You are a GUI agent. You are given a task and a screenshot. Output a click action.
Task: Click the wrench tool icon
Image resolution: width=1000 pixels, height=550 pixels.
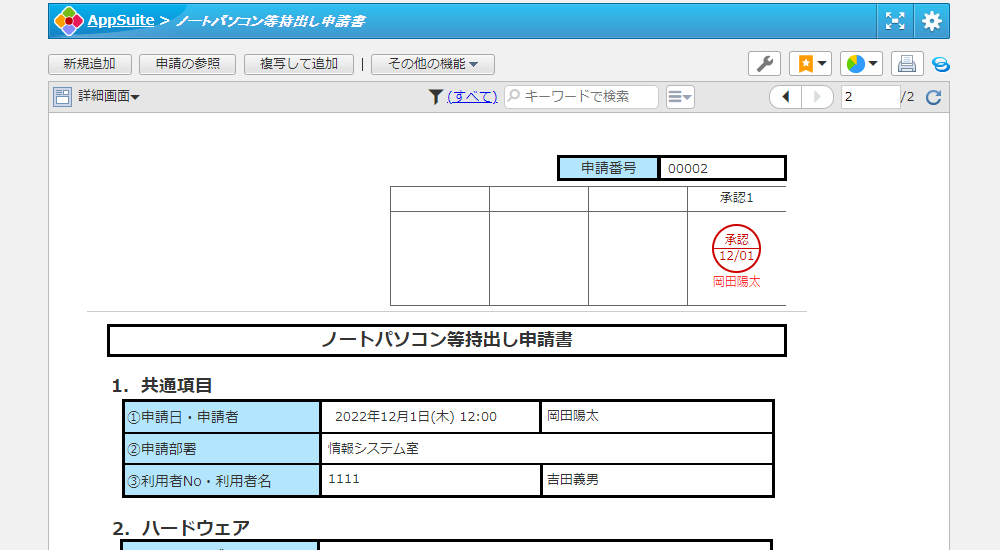(764, 64)
